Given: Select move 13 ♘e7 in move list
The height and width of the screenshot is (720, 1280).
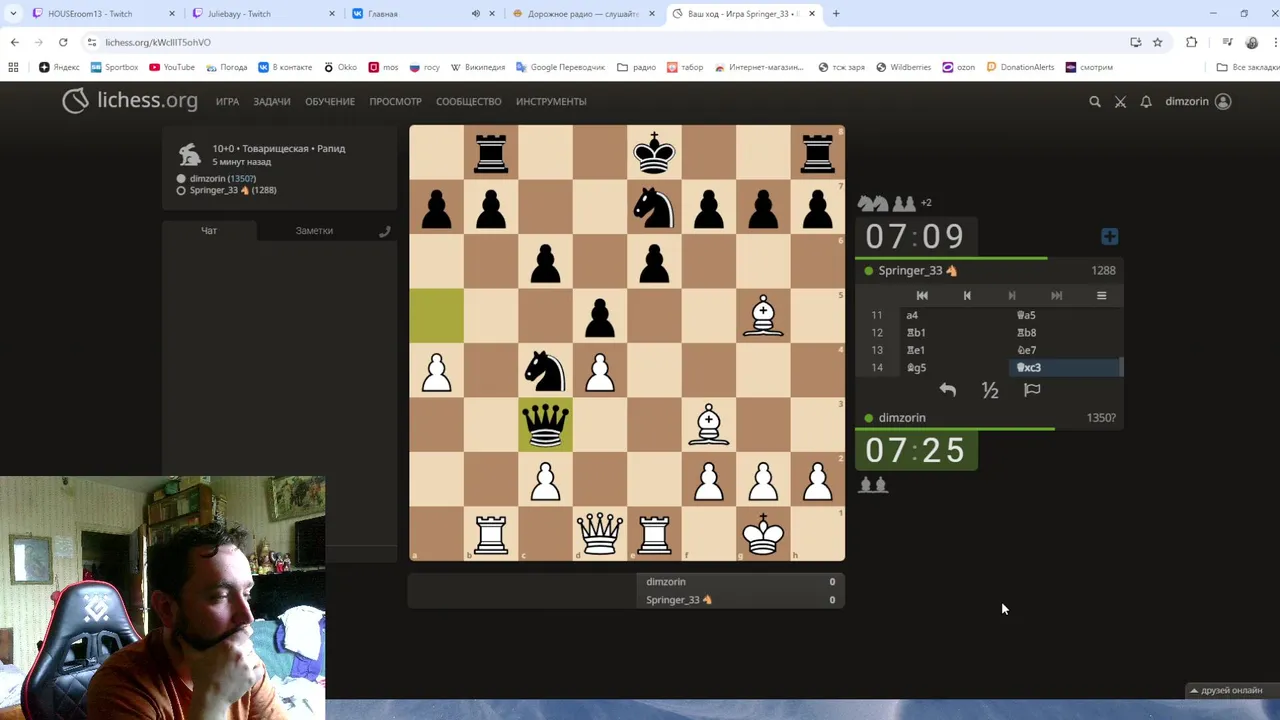Looking at the screenshot, I should point(1066,350).
